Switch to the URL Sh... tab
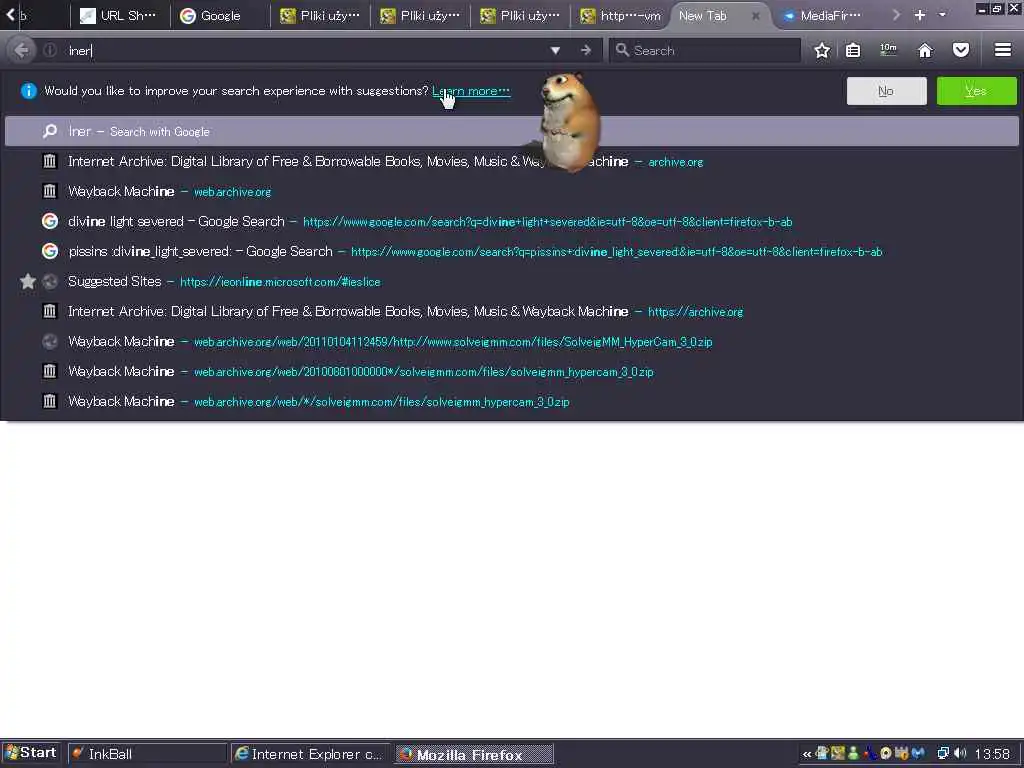1024x768 pixels. pos(119,16)
